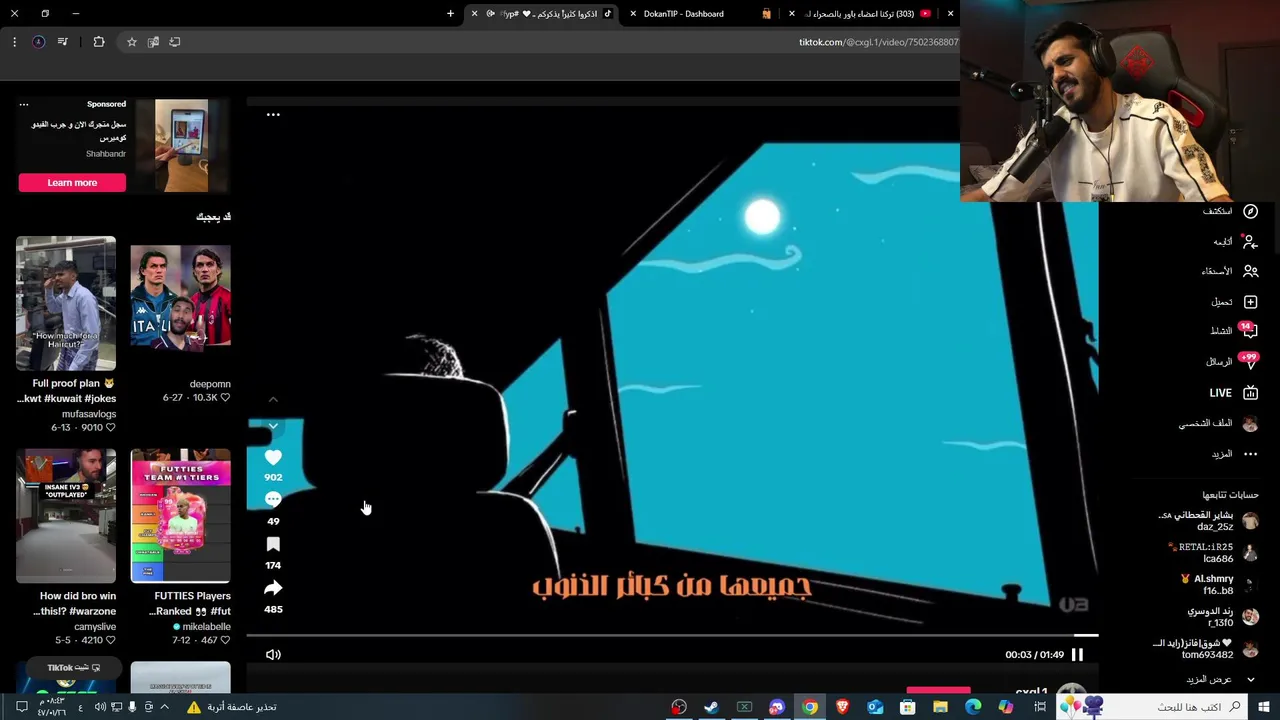Open followed account daz_25z

tap(1208, 521)
